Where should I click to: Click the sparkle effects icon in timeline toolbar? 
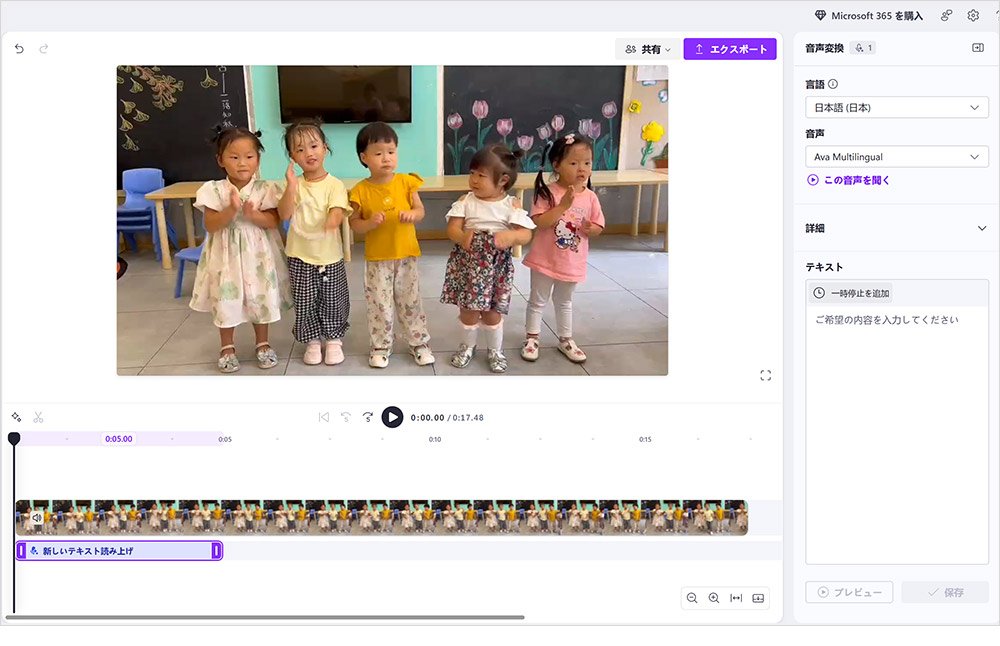[x=15, y=416]
